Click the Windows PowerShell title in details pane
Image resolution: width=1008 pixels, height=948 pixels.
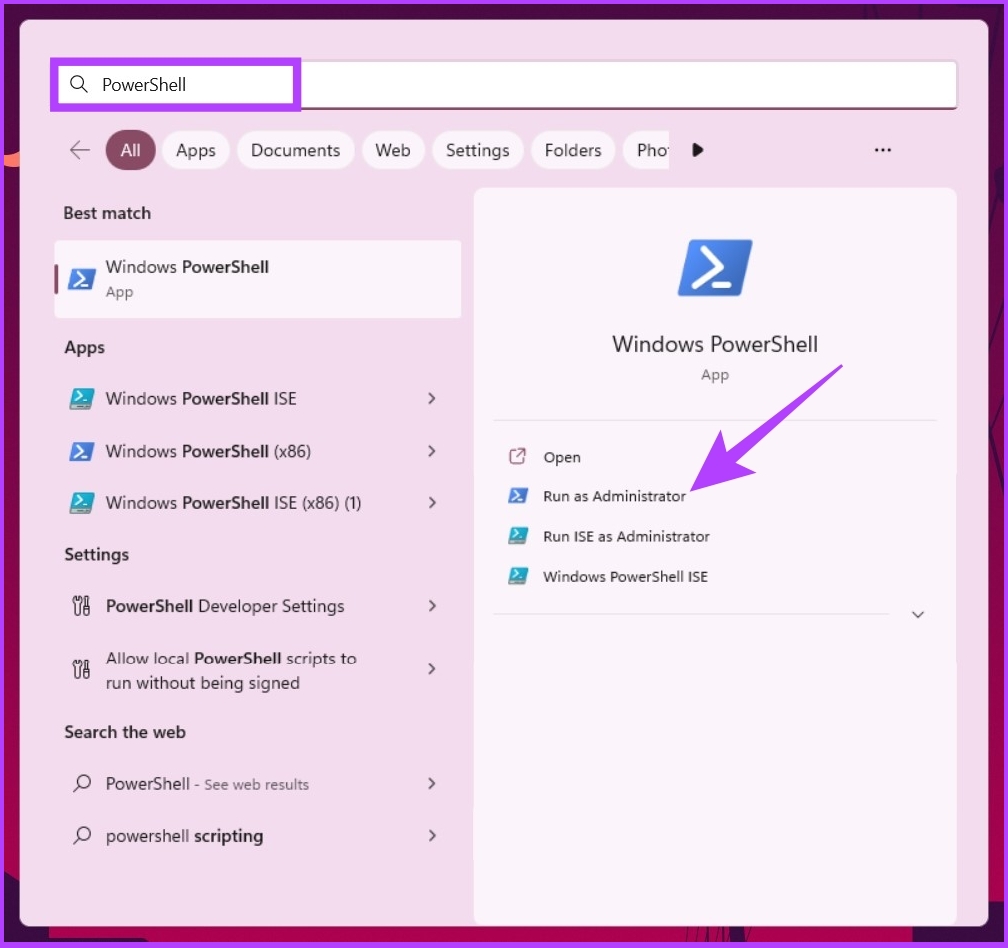pyautogui.click(x=715, y=344)
